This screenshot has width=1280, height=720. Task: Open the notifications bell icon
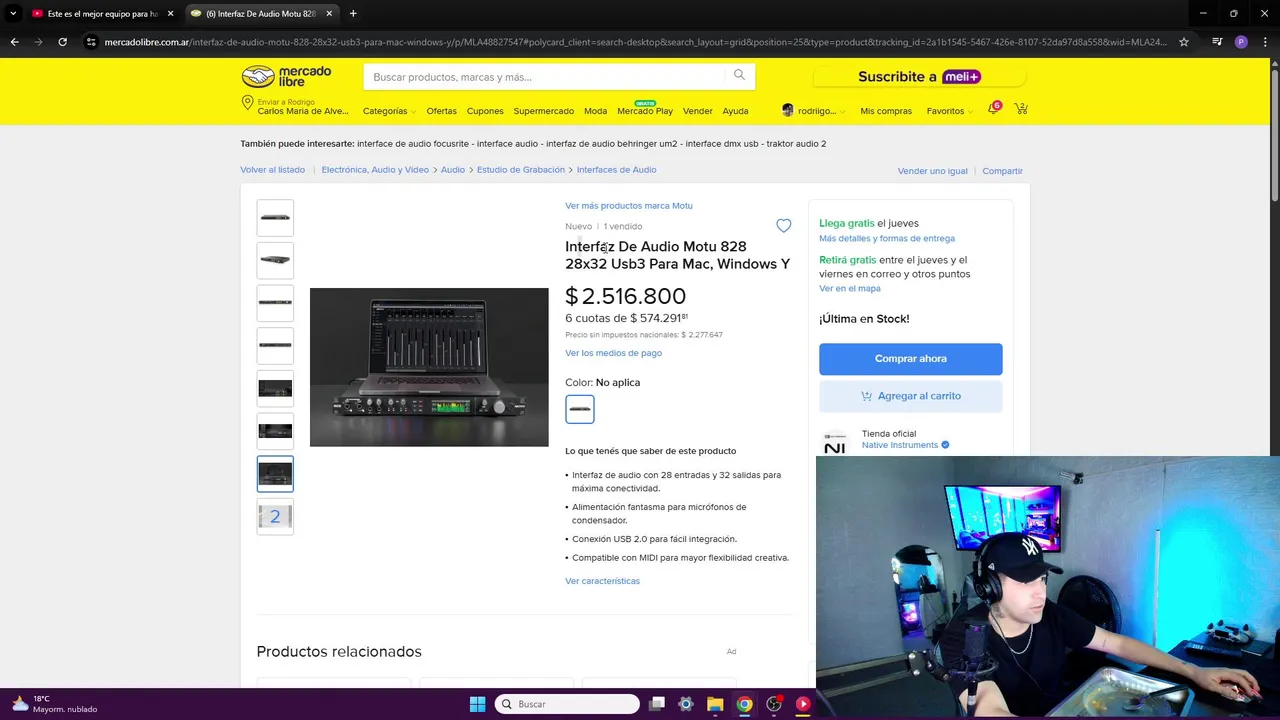(x=993, y=109)
